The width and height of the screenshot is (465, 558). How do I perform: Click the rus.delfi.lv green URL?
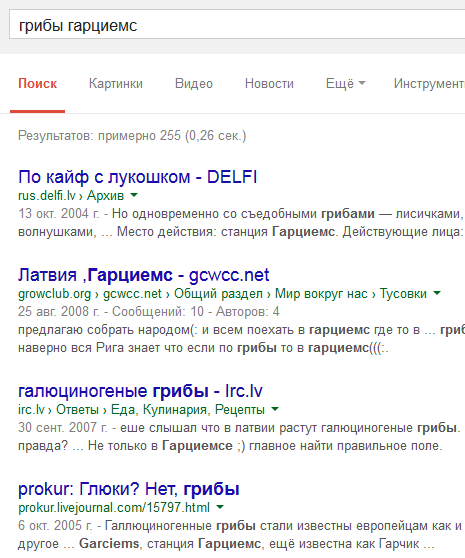click(x=47, y=195)
